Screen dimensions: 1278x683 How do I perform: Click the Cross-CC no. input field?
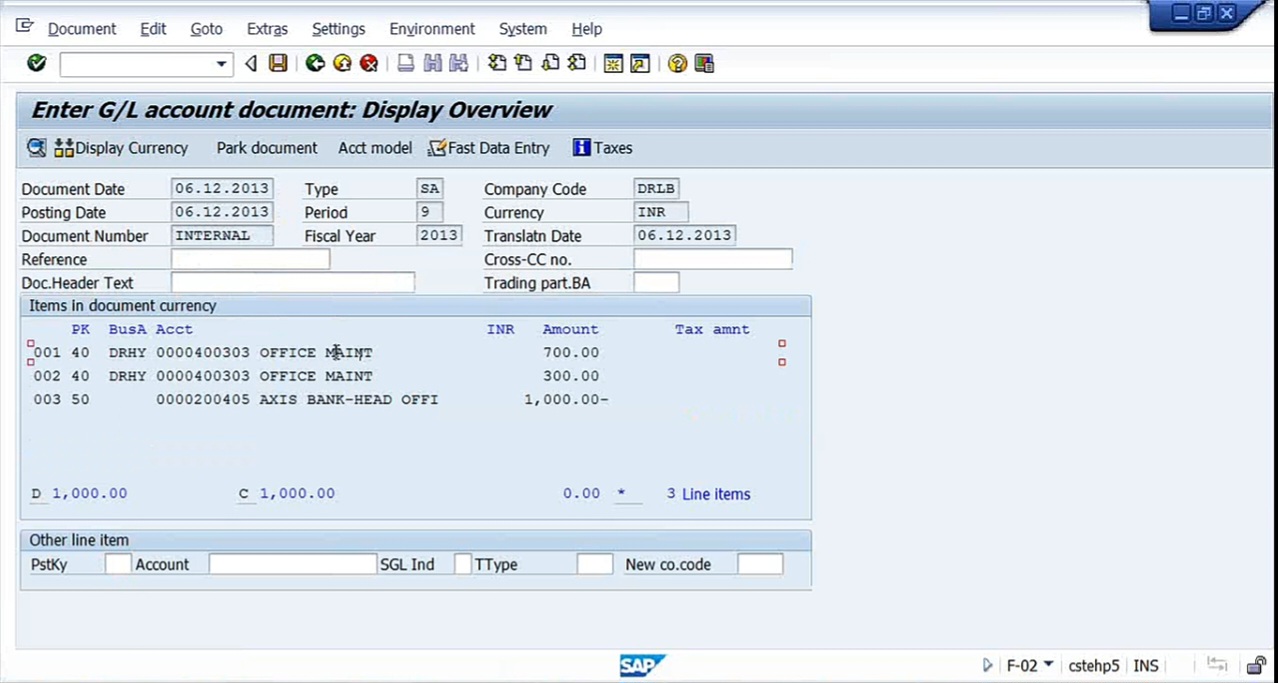(713, 259)
